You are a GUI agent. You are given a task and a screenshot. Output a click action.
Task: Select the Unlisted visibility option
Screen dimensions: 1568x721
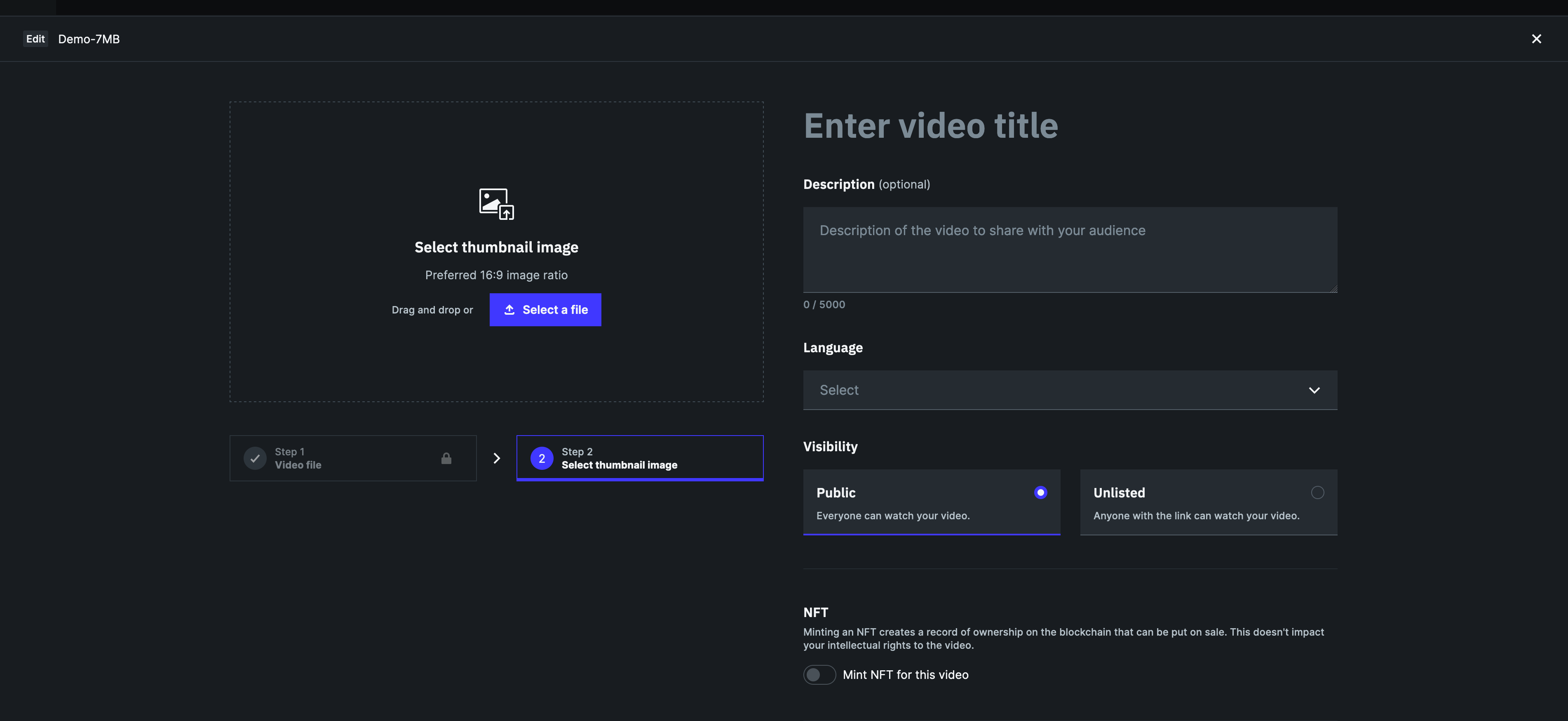click(1208, 502)
